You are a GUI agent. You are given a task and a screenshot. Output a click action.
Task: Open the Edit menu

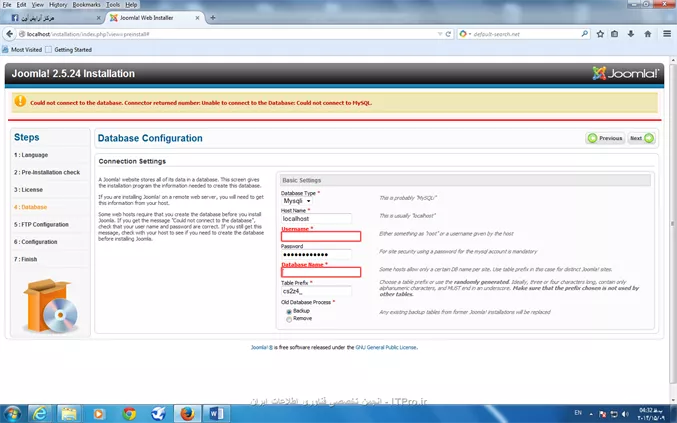(21, 5)
